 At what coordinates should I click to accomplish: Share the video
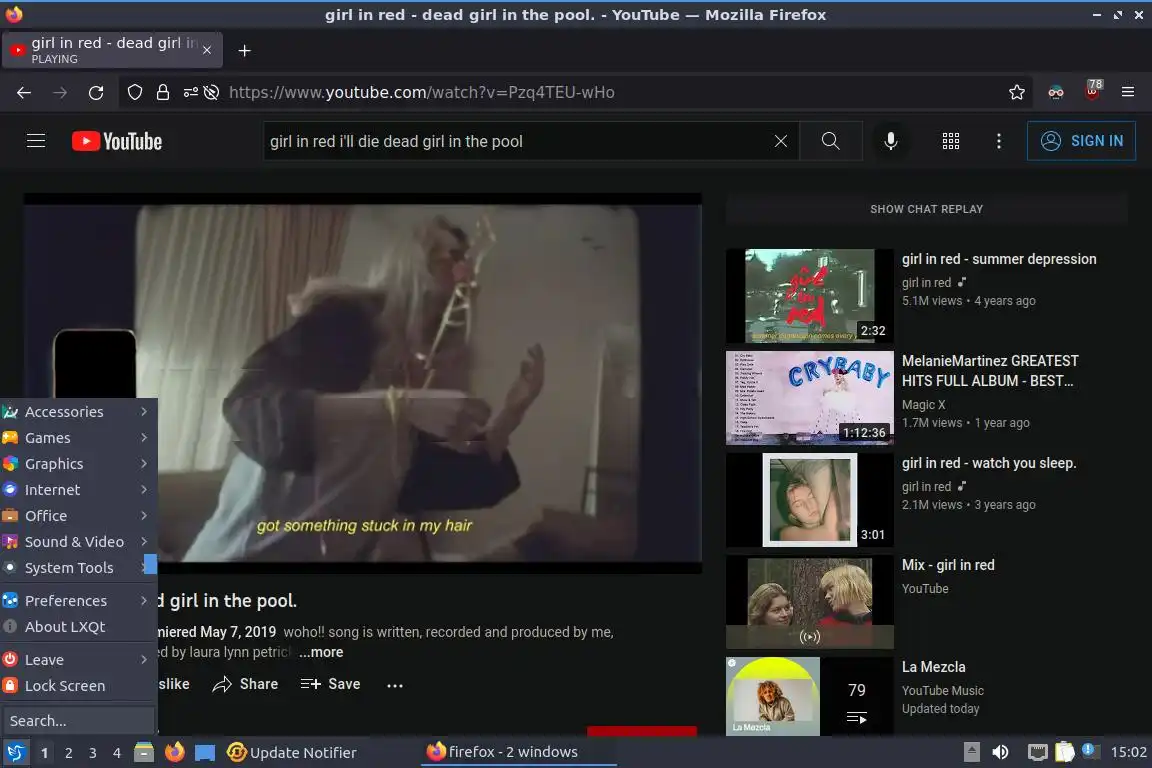coord(245,685)
